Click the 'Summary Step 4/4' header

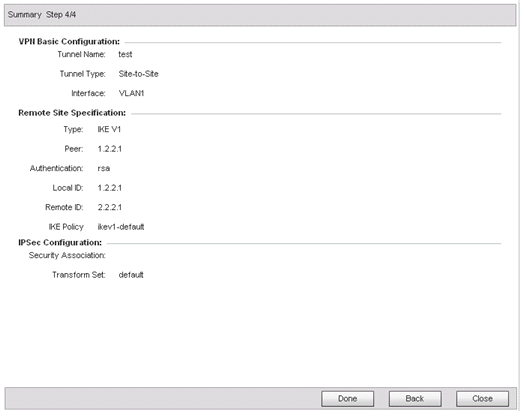point(42,15)
